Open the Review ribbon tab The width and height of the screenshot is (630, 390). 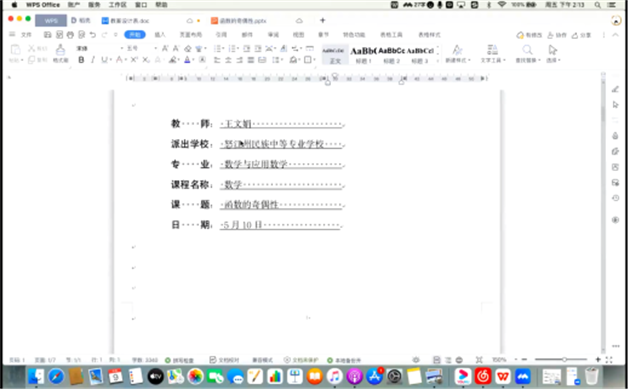pyautogui.click(x=273, y=35)
